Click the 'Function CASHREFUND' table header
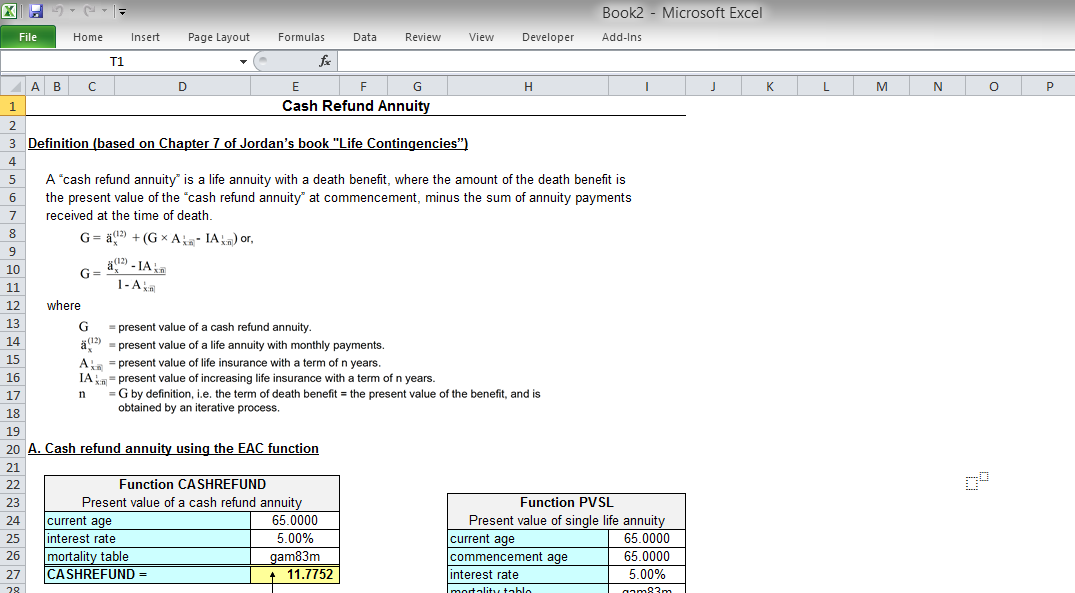The width and height of the screenshot is (1075, 593). click(x=192, y=484)
